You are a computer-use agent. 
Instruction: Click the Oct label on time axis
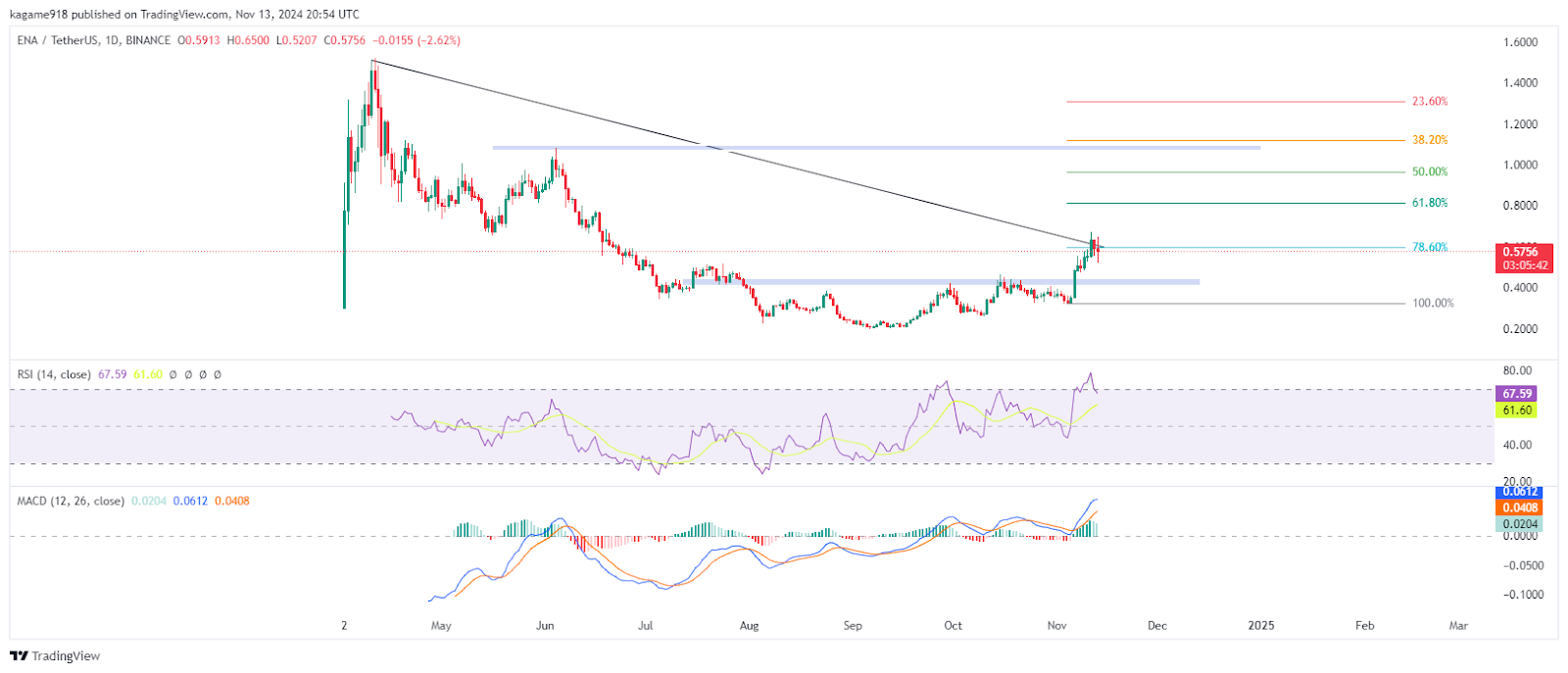(953, 626)
